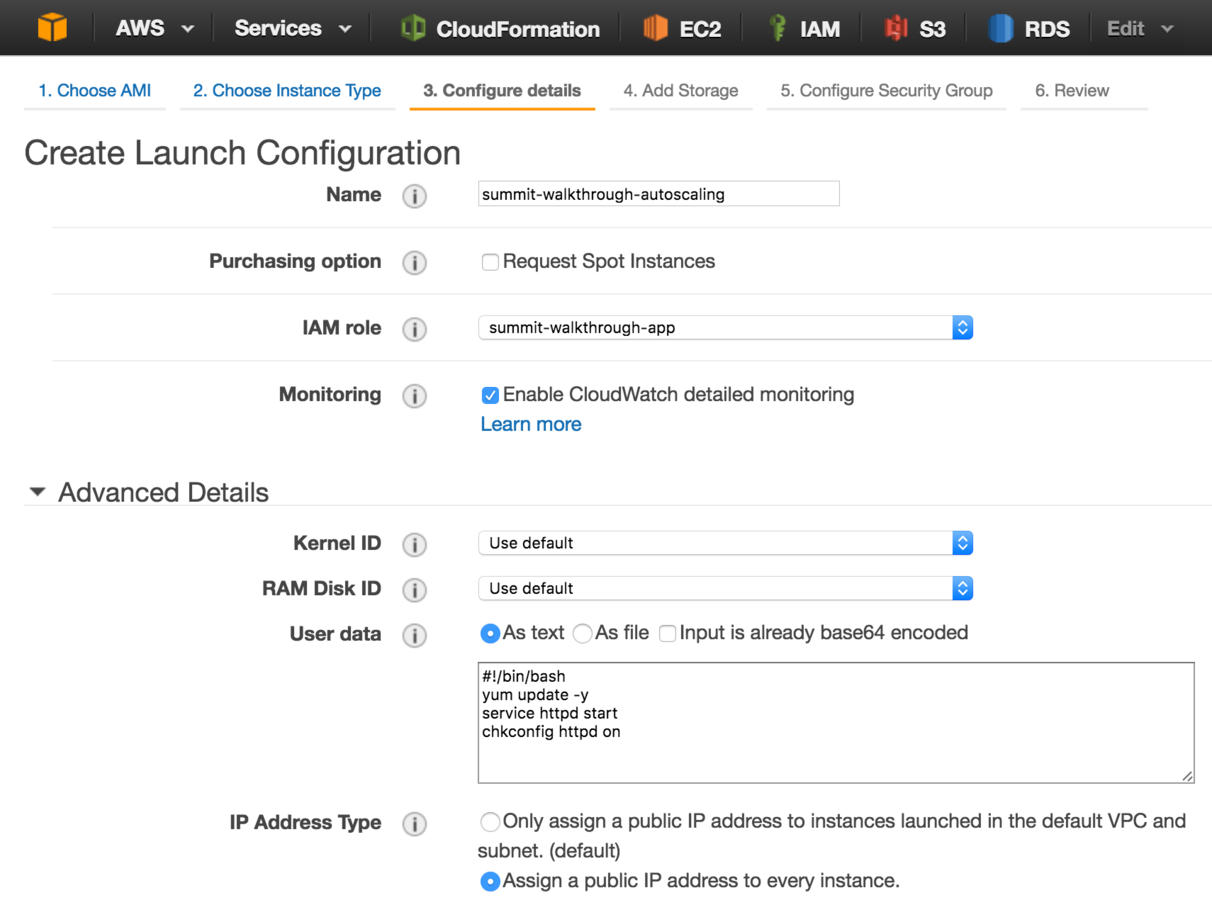Uncheck Enable CloudWatch detailed monitoring
The image size is (1212, 900).
tap(490, 395)
